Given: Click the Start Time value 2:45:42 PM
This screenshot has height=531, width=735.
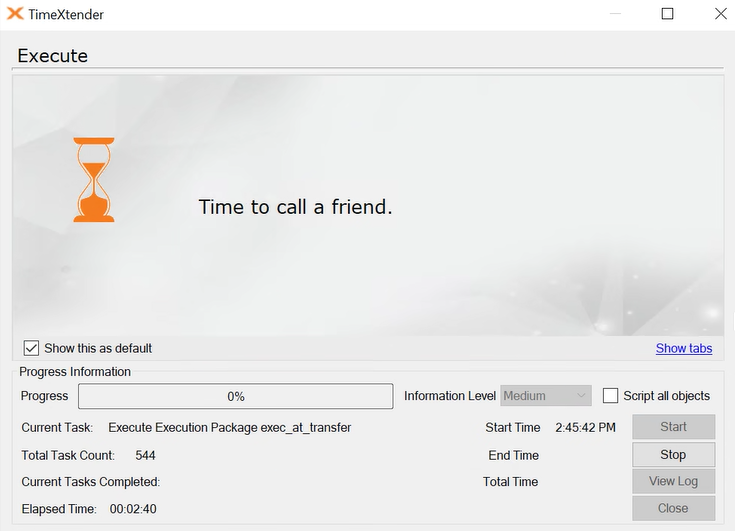Looking at the screenshot, I should (585, 427).
